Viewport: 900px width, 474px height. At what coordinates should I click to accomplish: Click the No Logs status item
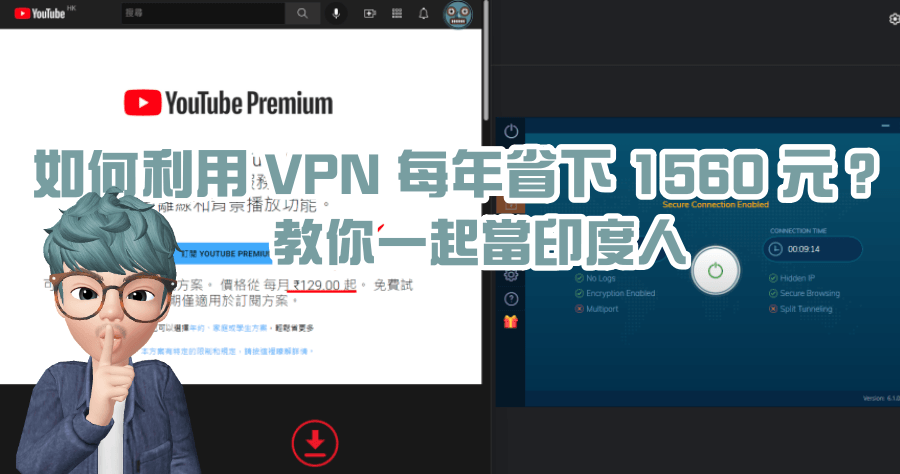595,278
